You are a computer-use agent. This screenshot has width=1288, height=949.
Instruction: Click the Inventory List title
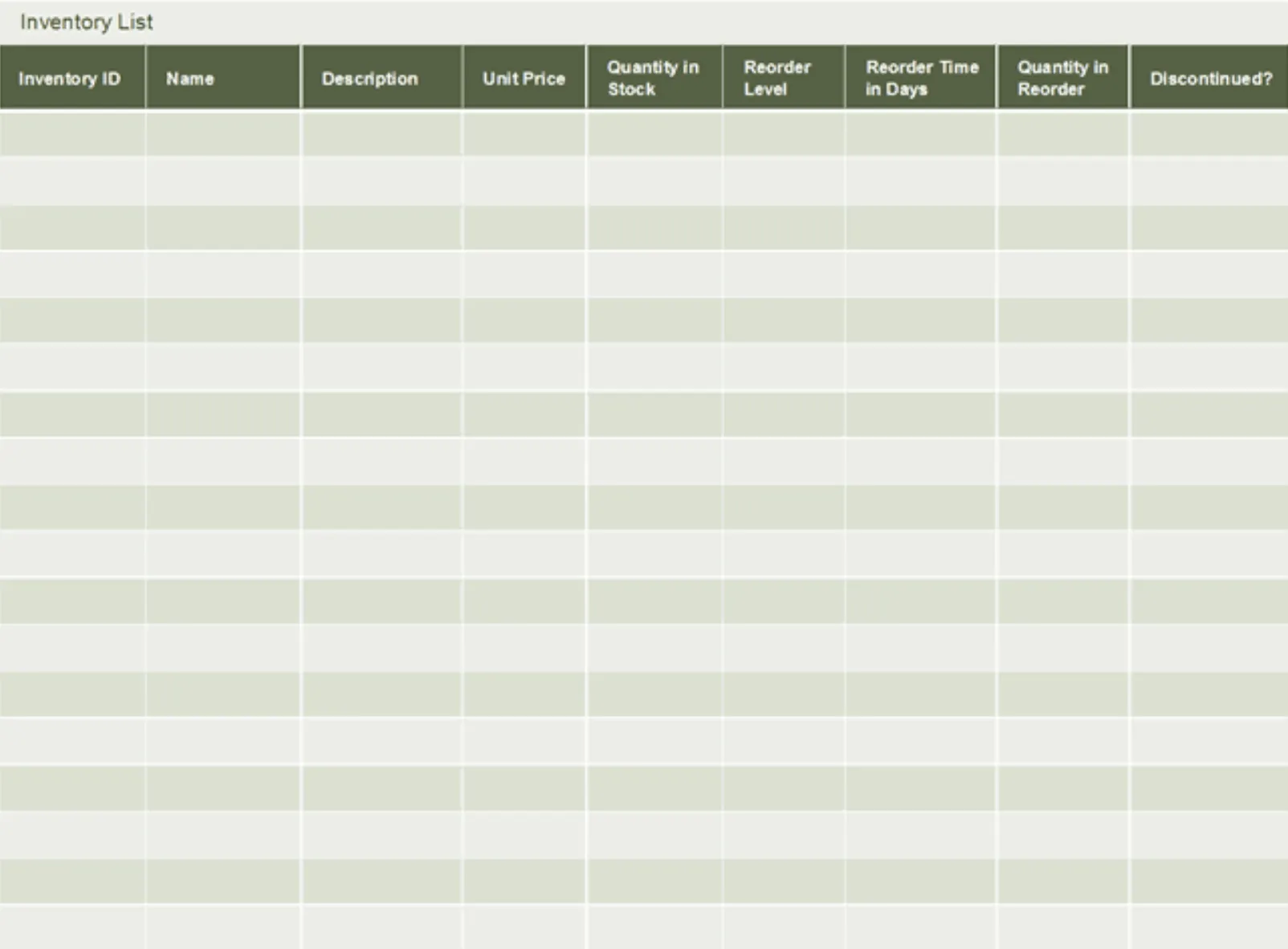87,22
